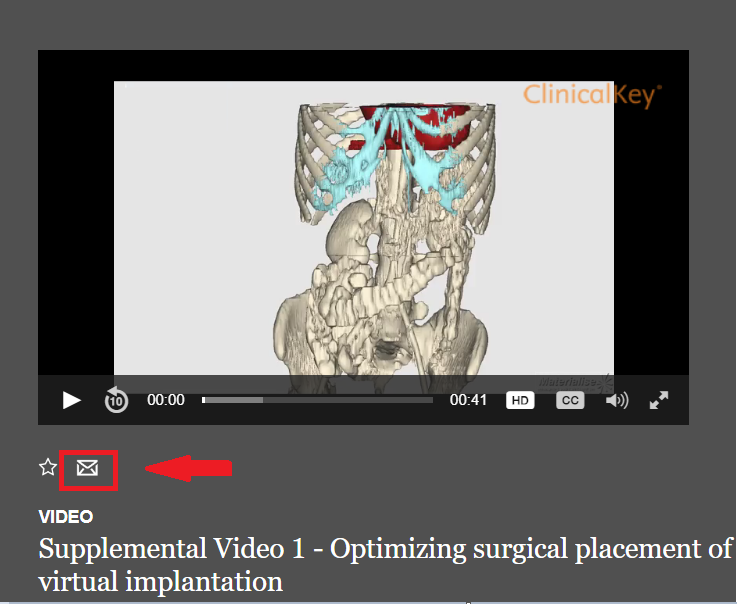Click the VIDEO category label

coord(66,517)
